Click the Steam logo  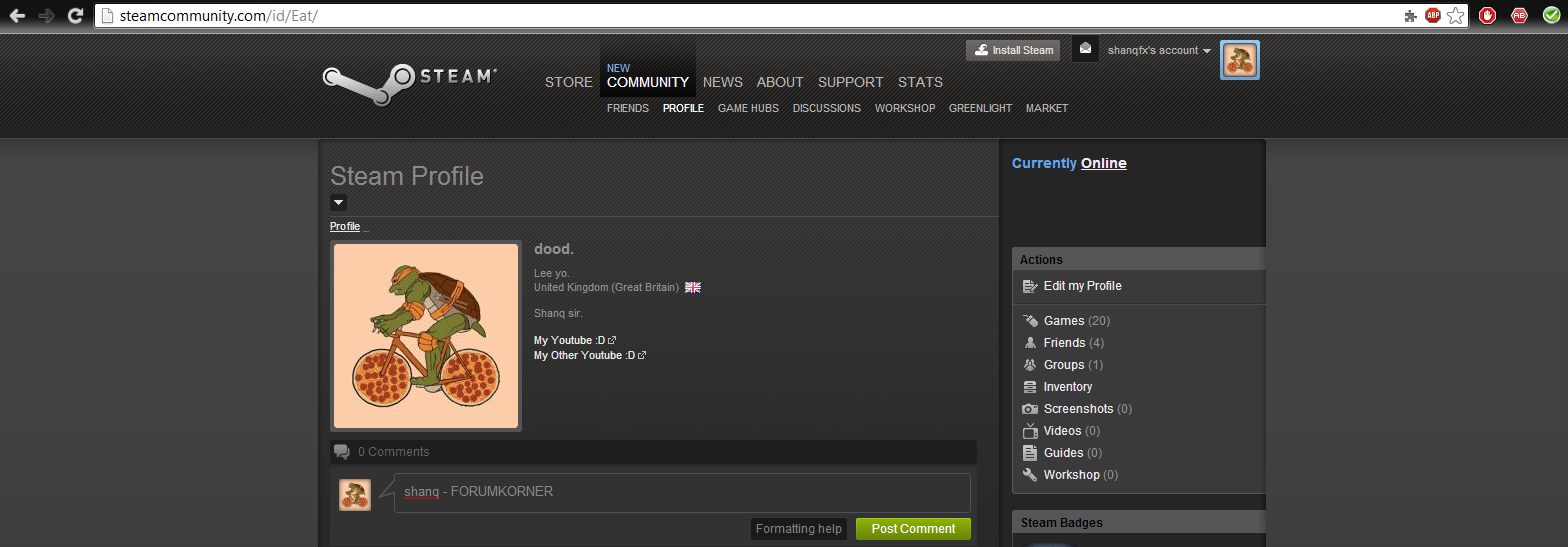pyautogui.click(x=410, y=83)
